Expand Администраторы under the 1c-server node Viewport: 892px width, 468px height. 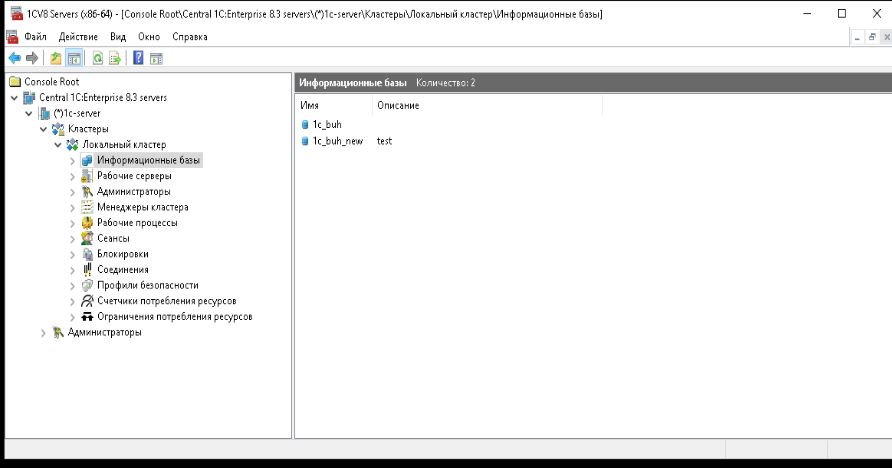click(x=43, y=333)
